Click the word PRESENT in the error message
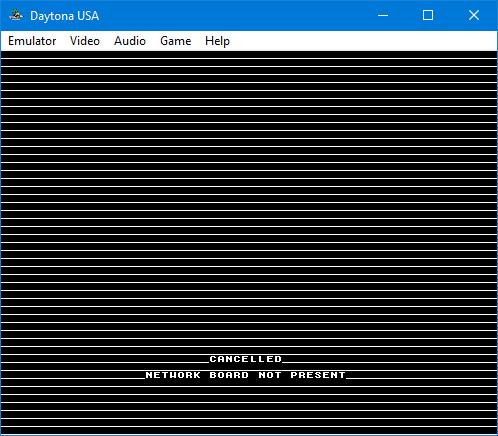Image resolution: width=498 pixels, height=436 pixels. [x=318, y=375]
